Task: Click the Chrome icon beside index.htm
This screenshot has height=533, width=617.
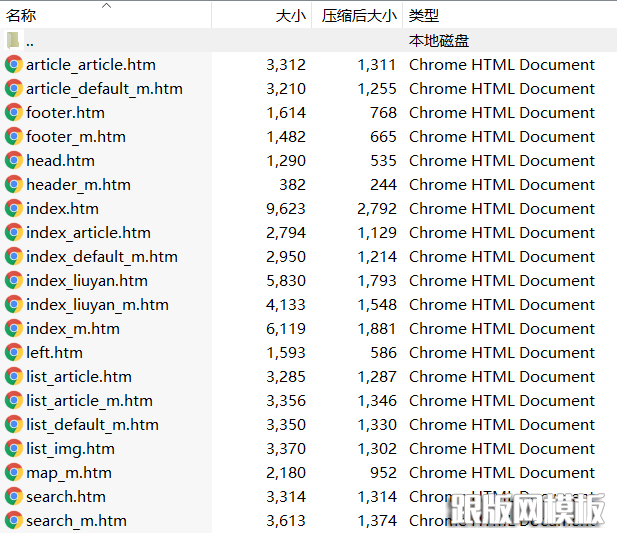Action: [14, 208]
